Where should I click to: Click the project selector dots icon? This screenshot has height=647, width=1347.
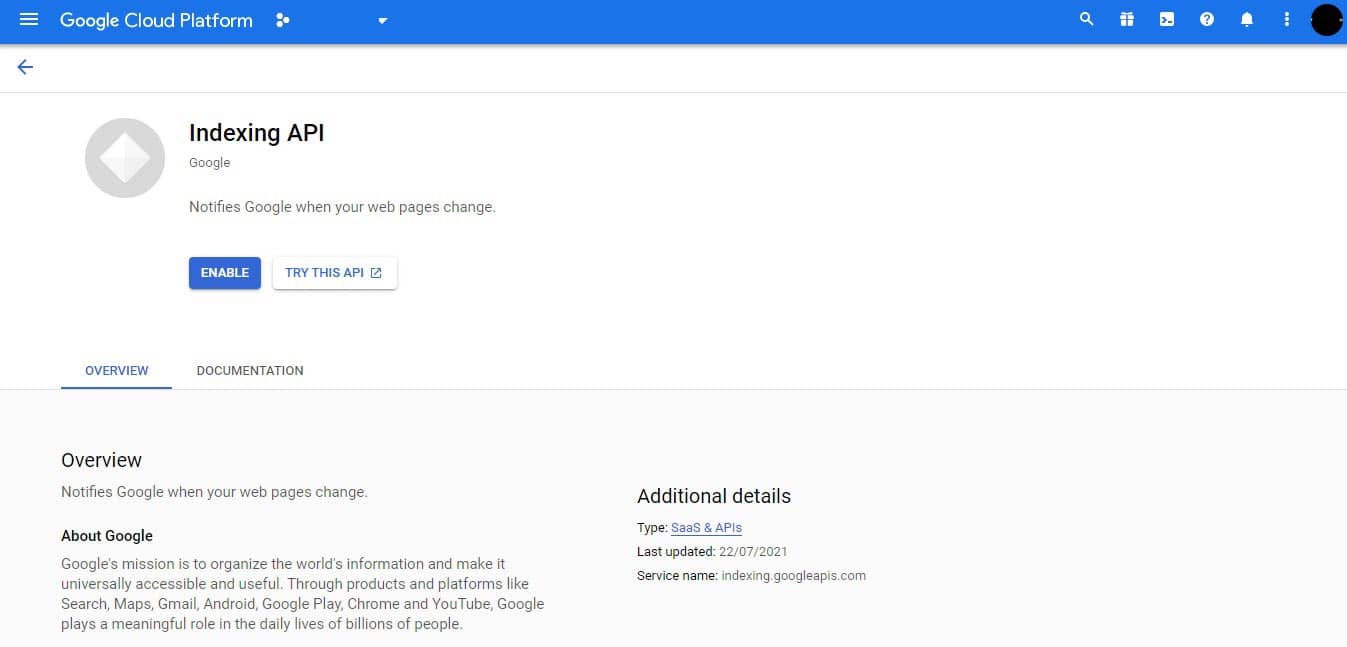coord(282,20)
